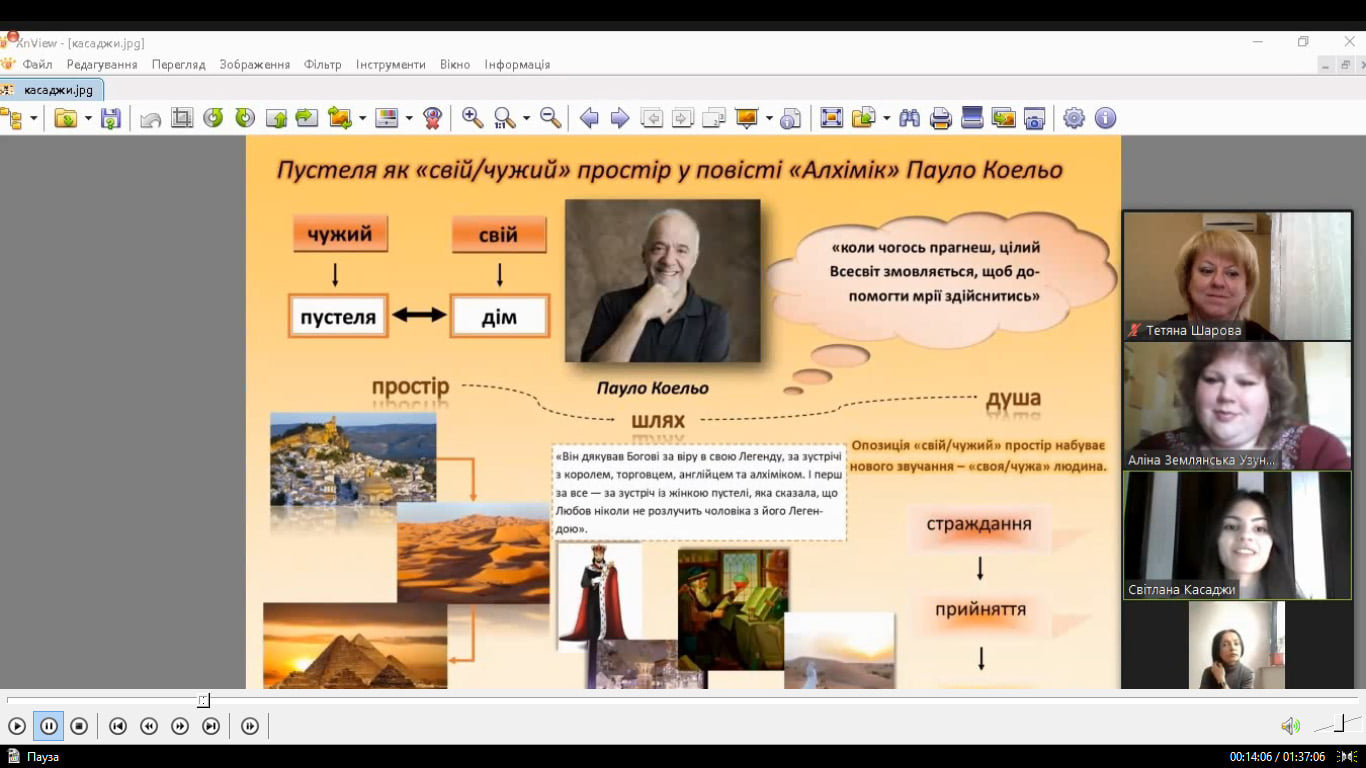The width and height of the screenshot is (1366, 768).
Task: Click the slideshow projector icon
Action: tap(747, 118)
